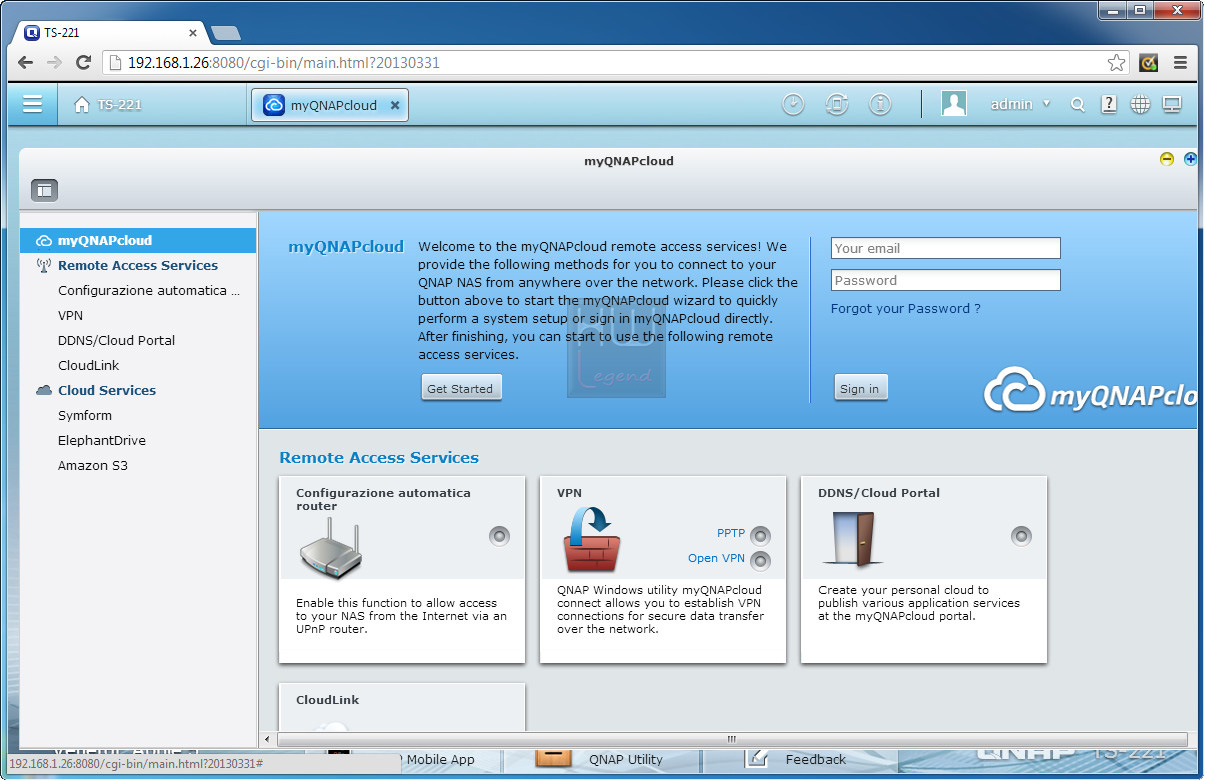Click the TS-221 home icon
This screenshot has width=1205, height=781.
coord(82,105)
